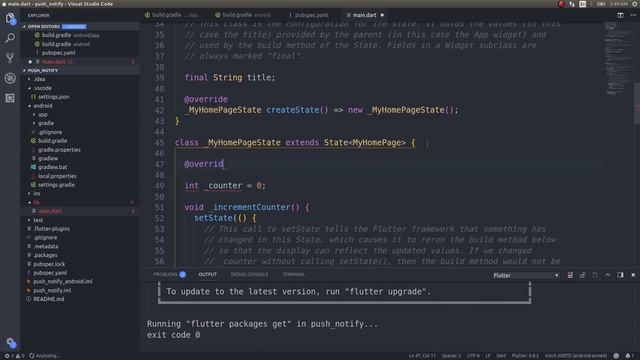
Task: Open the Debug view icon
Action: click(10, 78)
